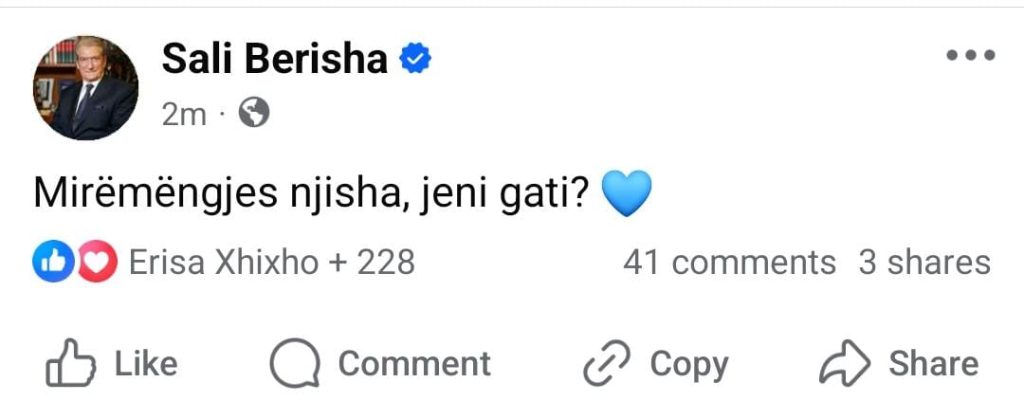Viewport: 1024px width, 419px height.
Task: Open the three-dot post options menu
Action: [969, 56]
